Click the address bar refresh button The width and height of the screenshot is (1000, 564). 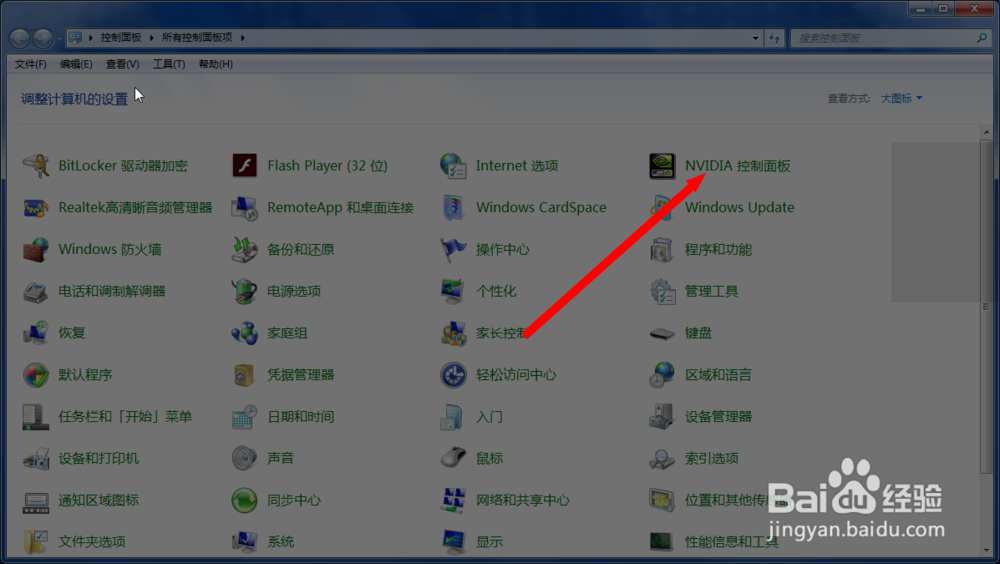point(774,38)
